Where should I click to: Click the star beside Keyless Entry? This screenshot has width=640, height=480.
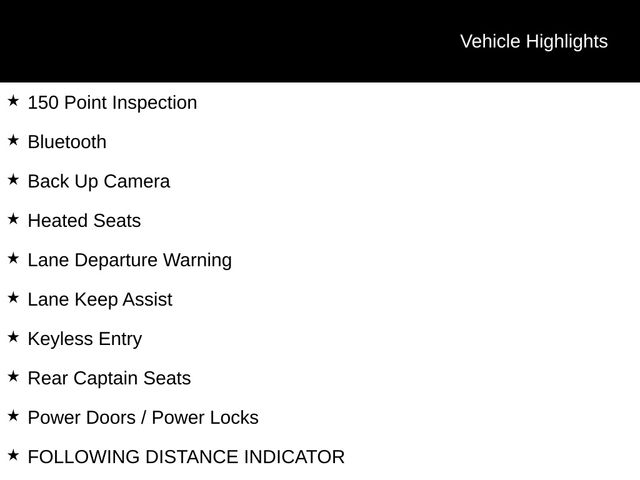(x=13, y=337)
